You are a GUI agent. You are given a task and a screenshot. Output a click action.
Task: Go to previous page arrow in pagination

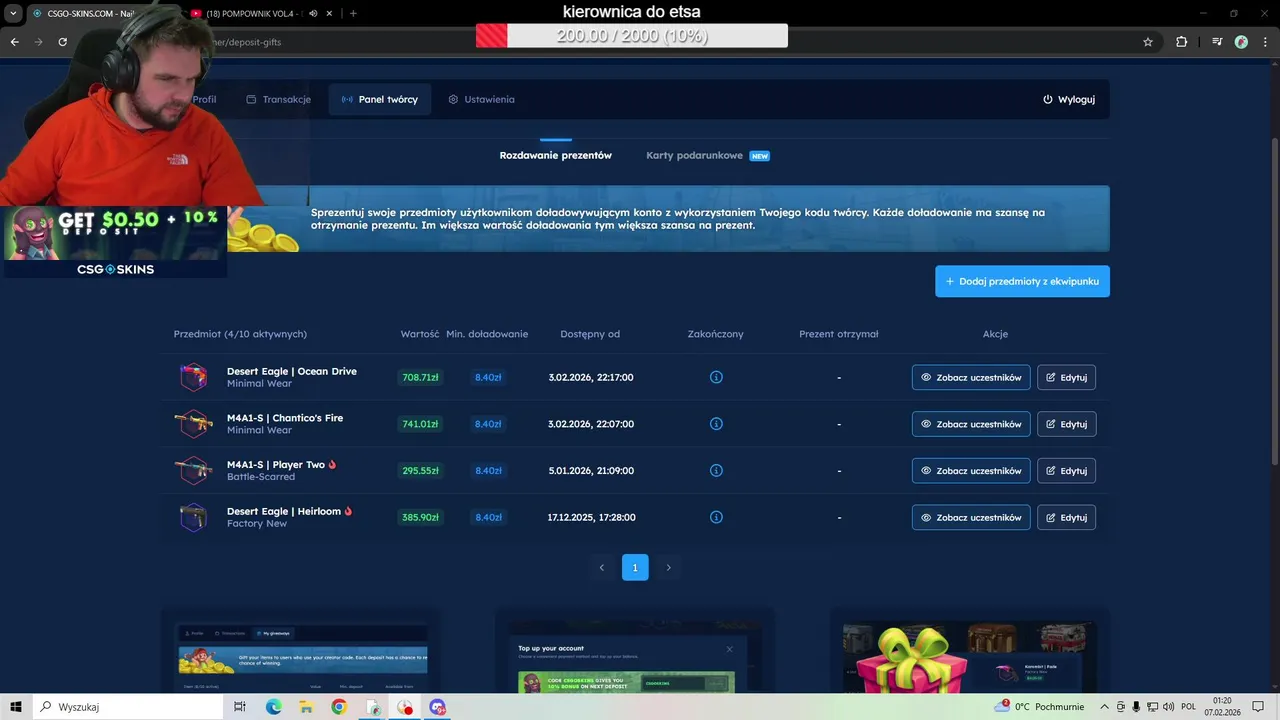pos(601,567)
